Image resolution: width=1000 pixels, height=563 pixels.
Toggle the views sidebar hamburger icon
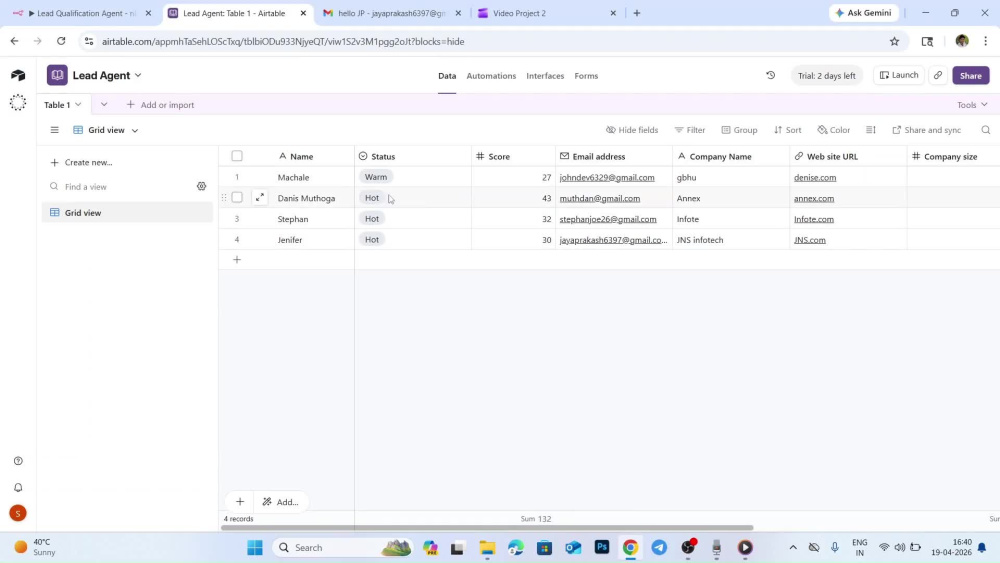[x=54, y=130]
